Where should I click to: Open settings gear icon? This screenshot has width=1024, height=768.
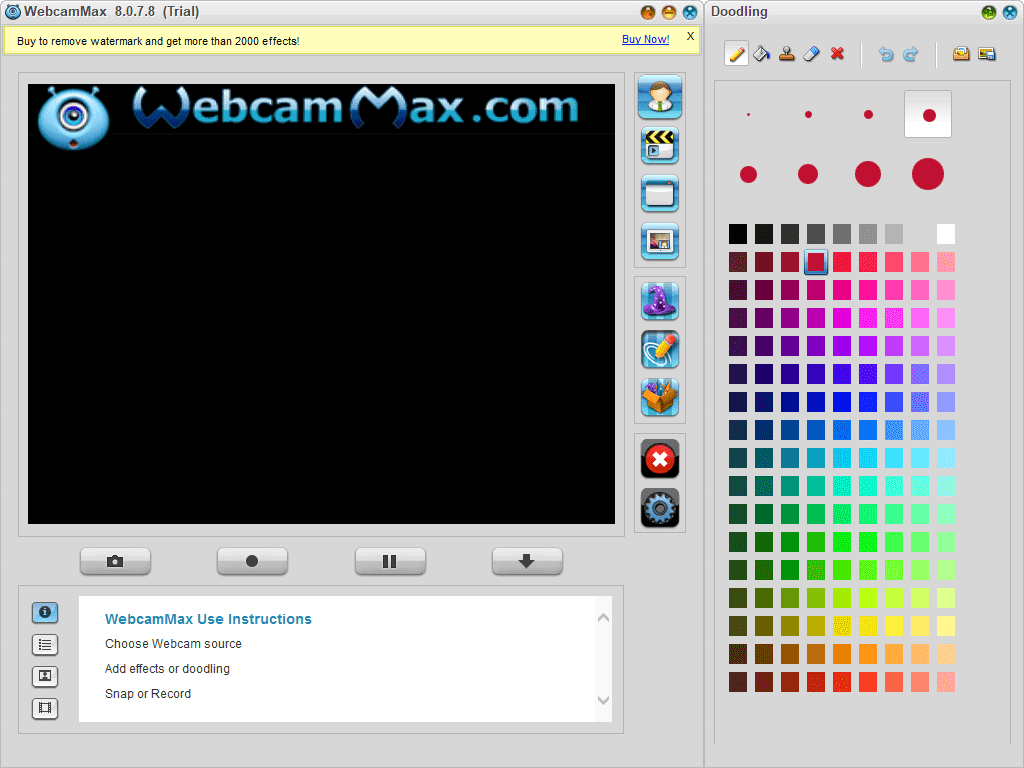point(660,508)
